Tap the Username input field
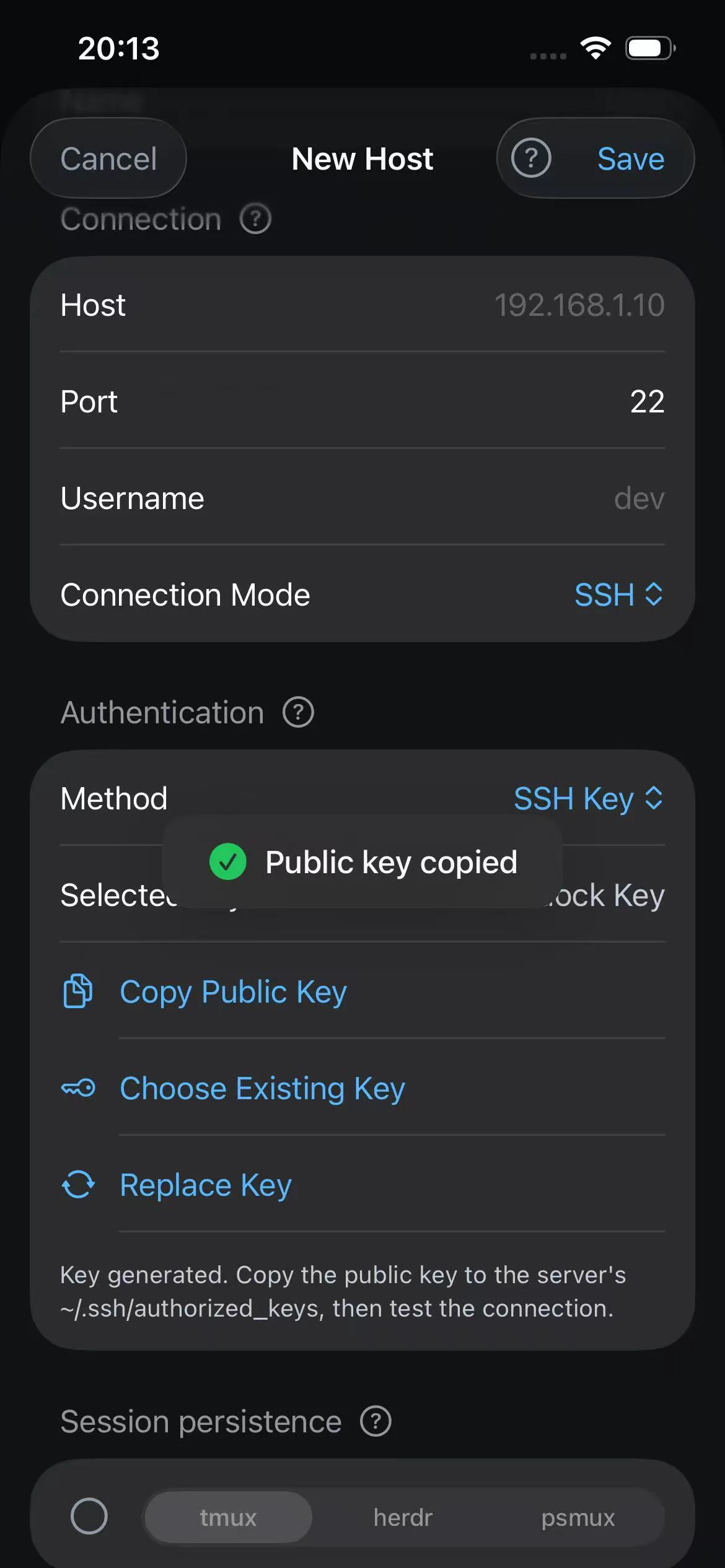This screenshot has width=725, height=1568. (362, 498)
